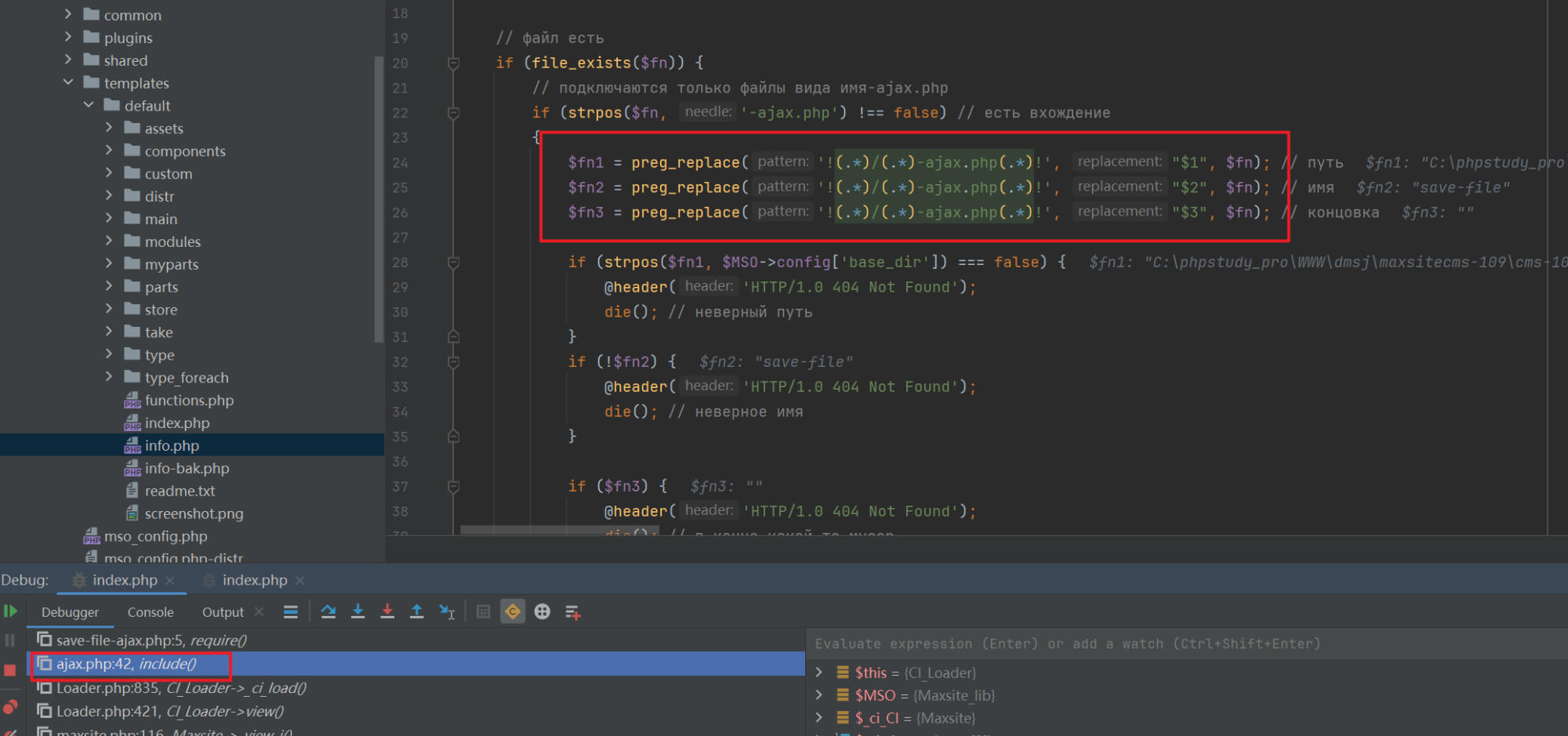This screenshot has height=736, width=1568.
Task: Stop debugging with the red square icon
Action: pyautogui.click(x=10, y=670)
